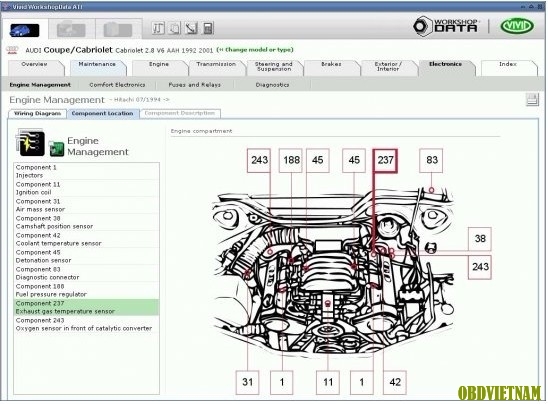Select Component 45 Detonation sensor
548x404 pixels.
86,256
